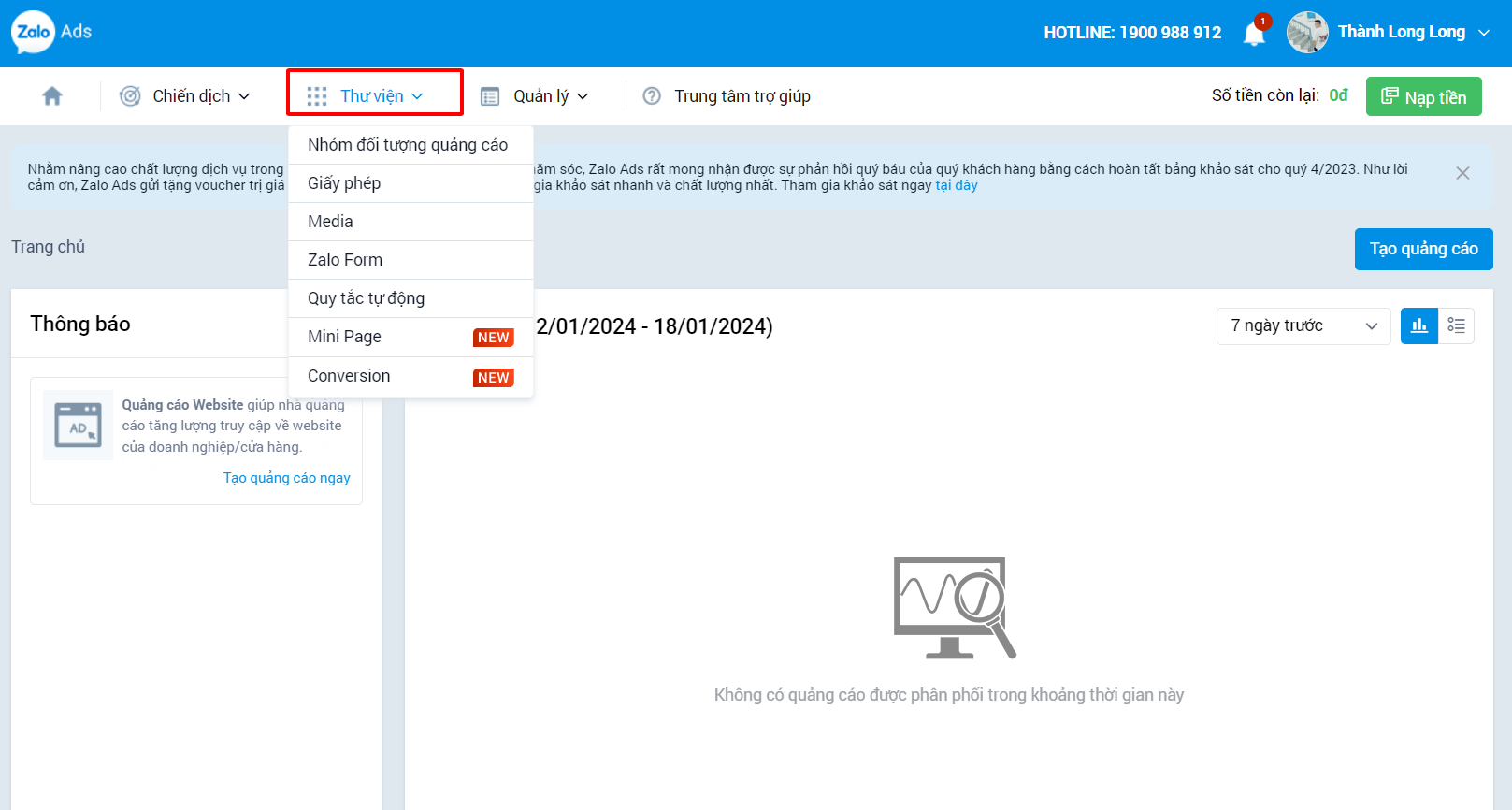
Task: Click the Chiến dịch target icon
Action: point(130,96)
